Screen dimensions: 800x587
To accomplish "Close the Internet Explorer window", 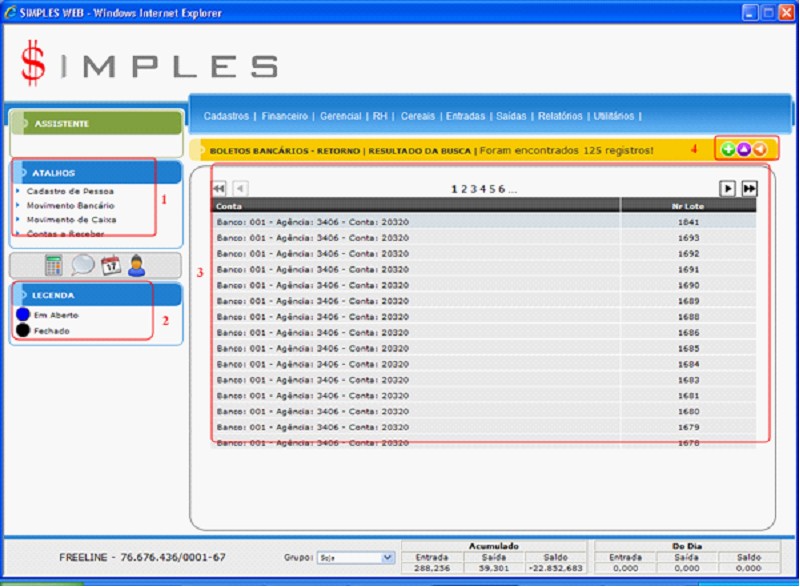I will pos(786,13).
